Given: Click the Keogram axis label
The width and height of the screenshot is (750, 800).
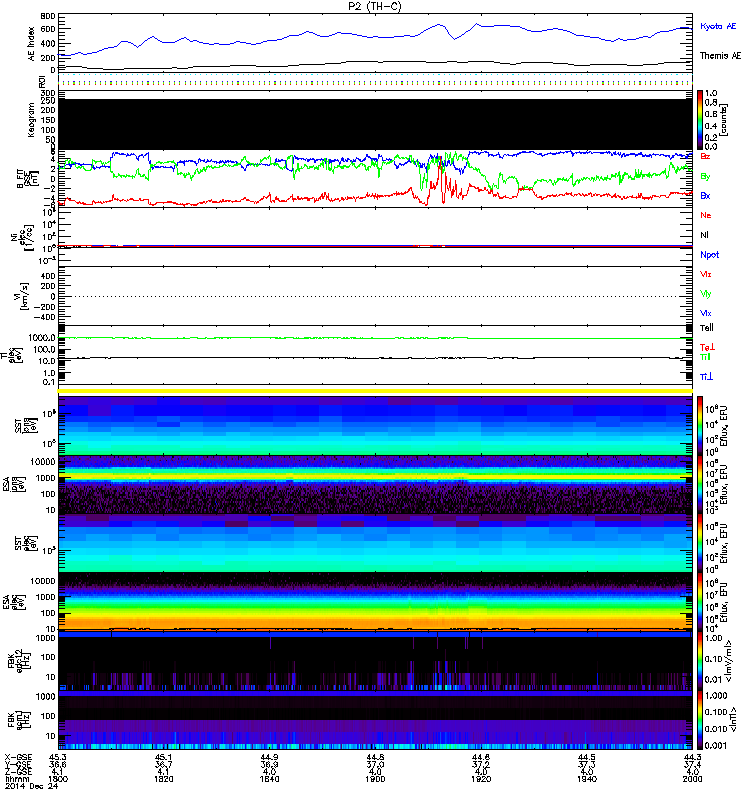Looking at the screenshot, I should 32,120.
